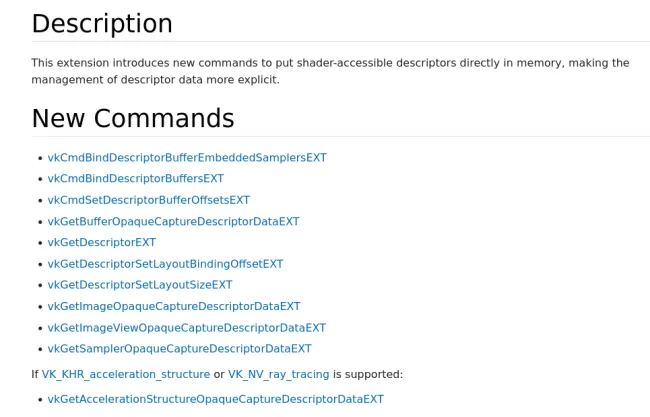Screen dimensions: 650x417
Task: Click the vkCmdBindDescriptorBuffersEXT command link
Action: 135,179
